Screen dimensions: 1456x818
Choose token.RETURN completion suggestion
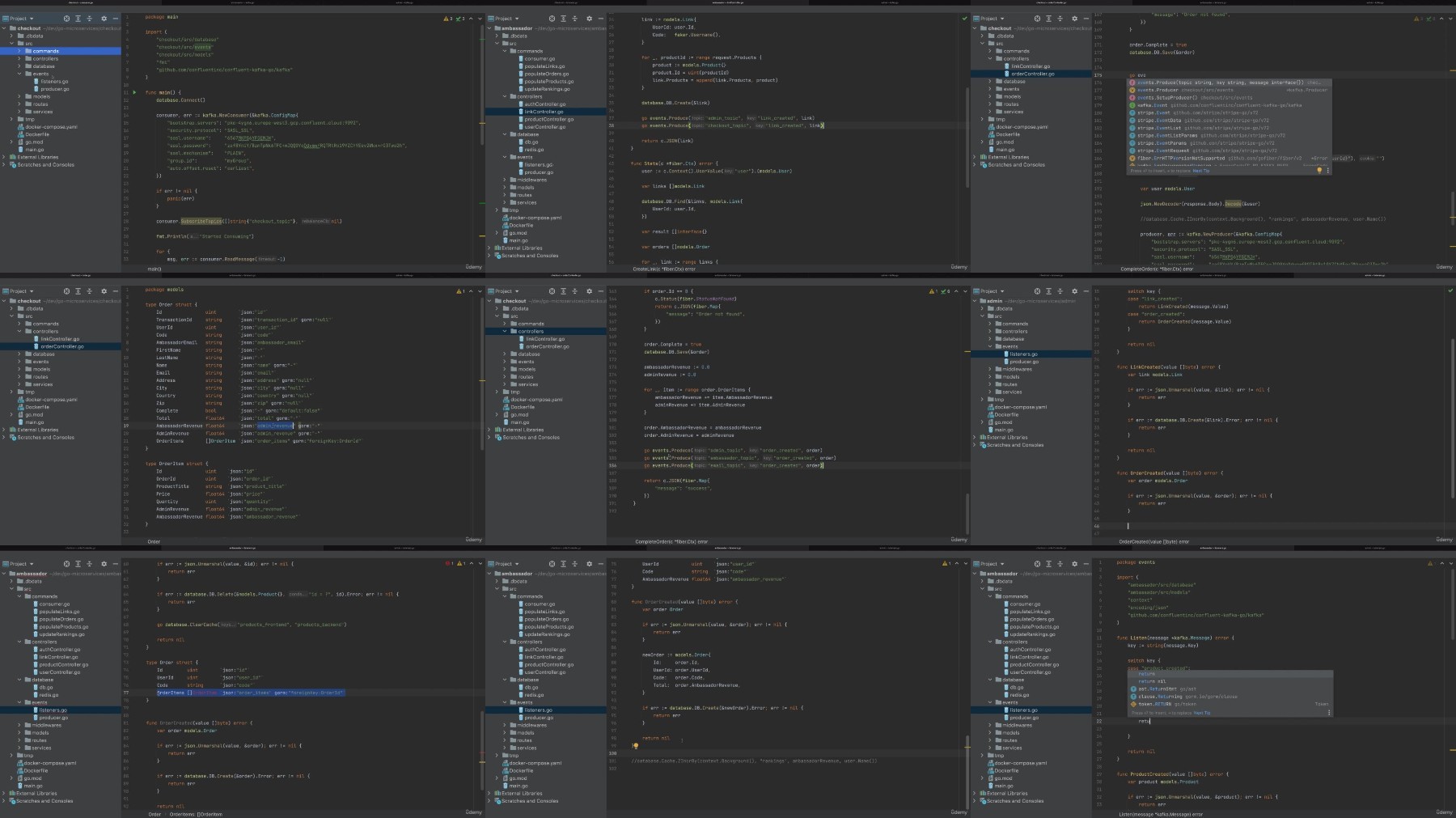click(x=1229, y=704)
